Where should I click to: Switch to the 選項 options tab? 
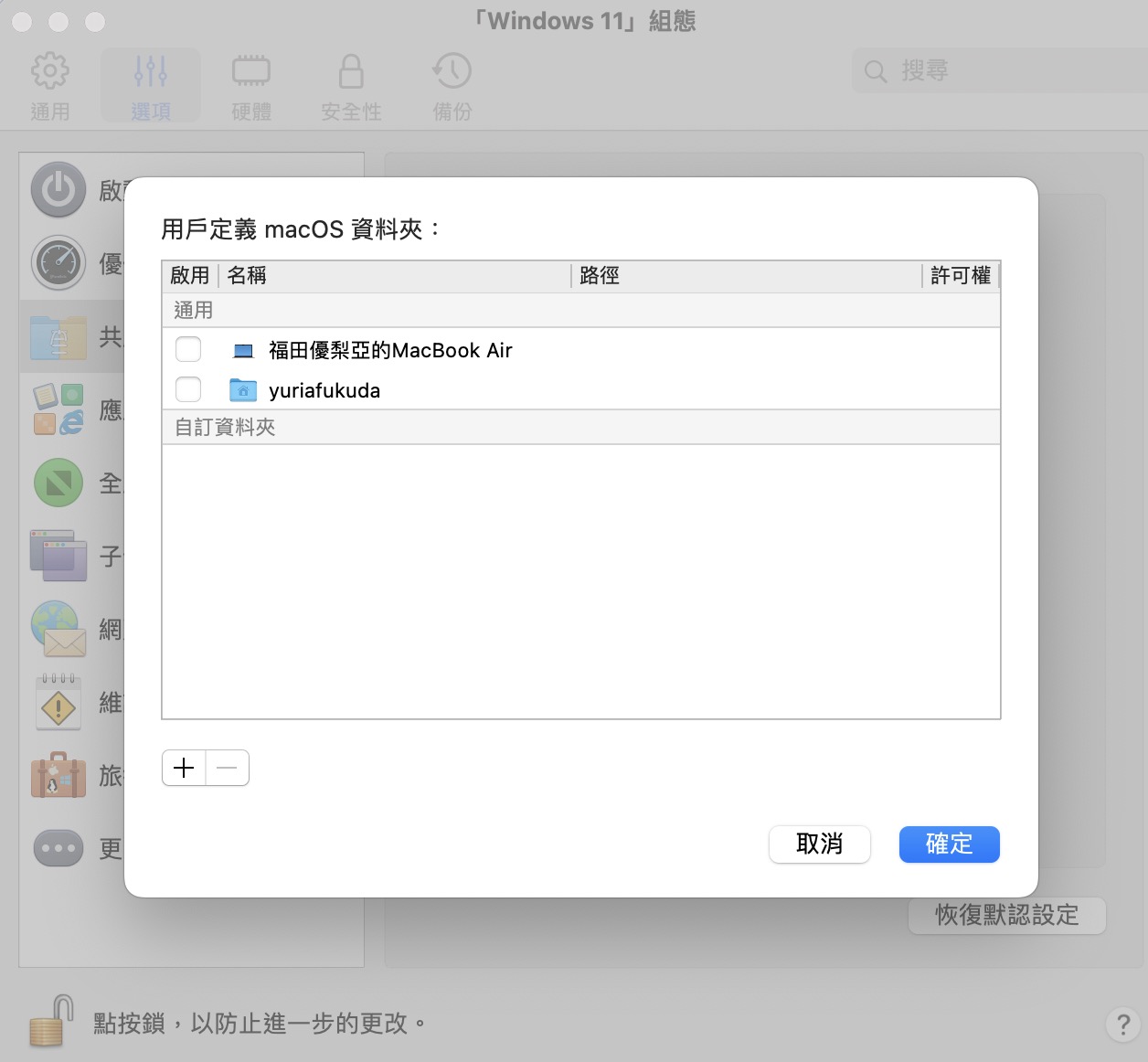(x=151, y=87)
